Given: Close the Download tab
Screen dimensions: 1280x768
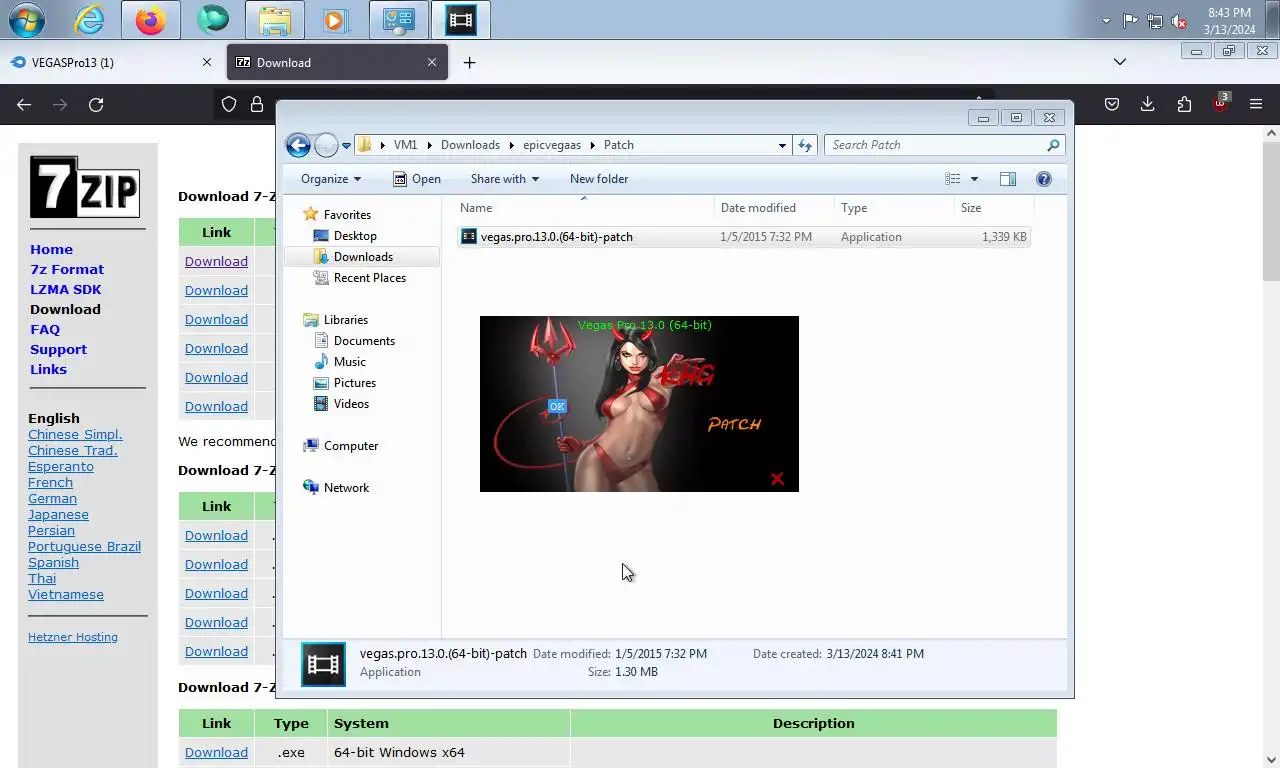Looking at the screenshot, I should pyautogui.click(x=432, y=62).
